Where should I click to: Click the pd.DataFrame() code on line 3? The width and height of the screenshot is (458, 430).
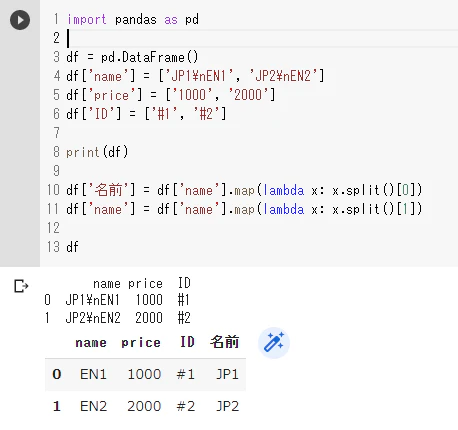tap(150, 57)
